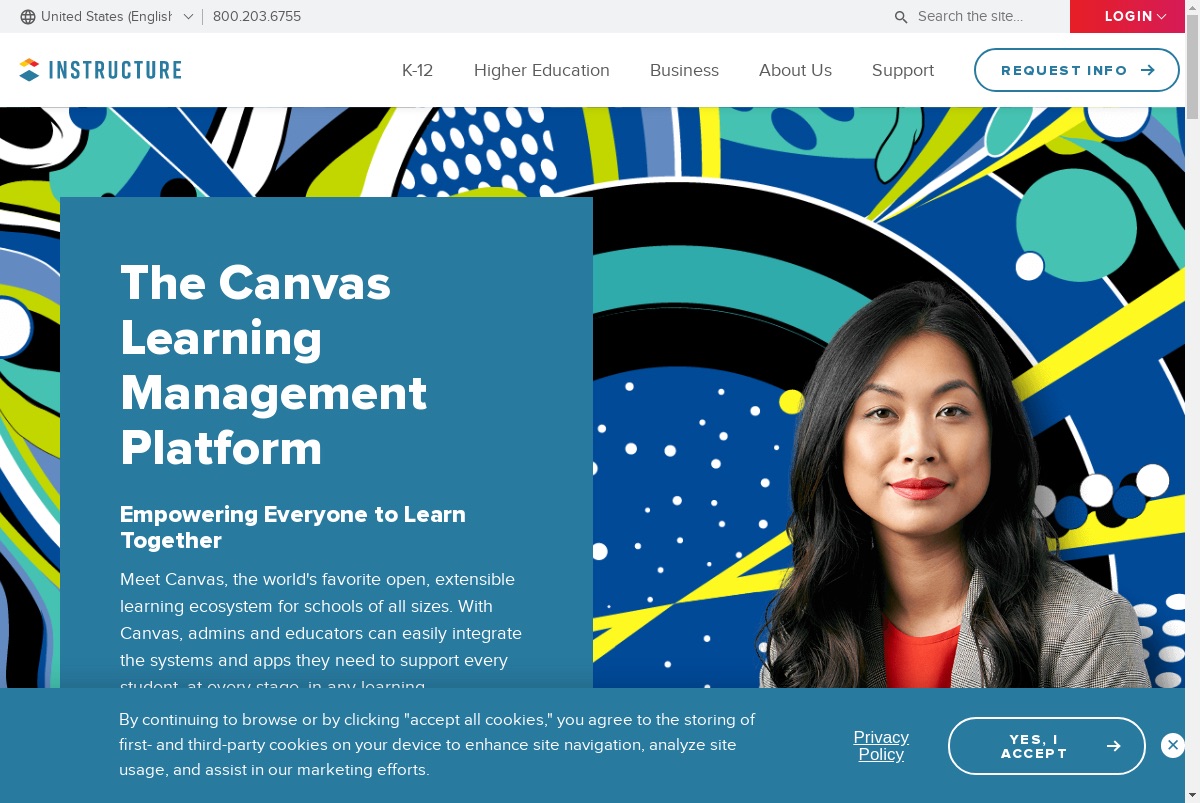The height and width of the screenshot is (803, 1200).
Task: Click the 800.203.6755 phone number
Action: [x=257, y=17]
